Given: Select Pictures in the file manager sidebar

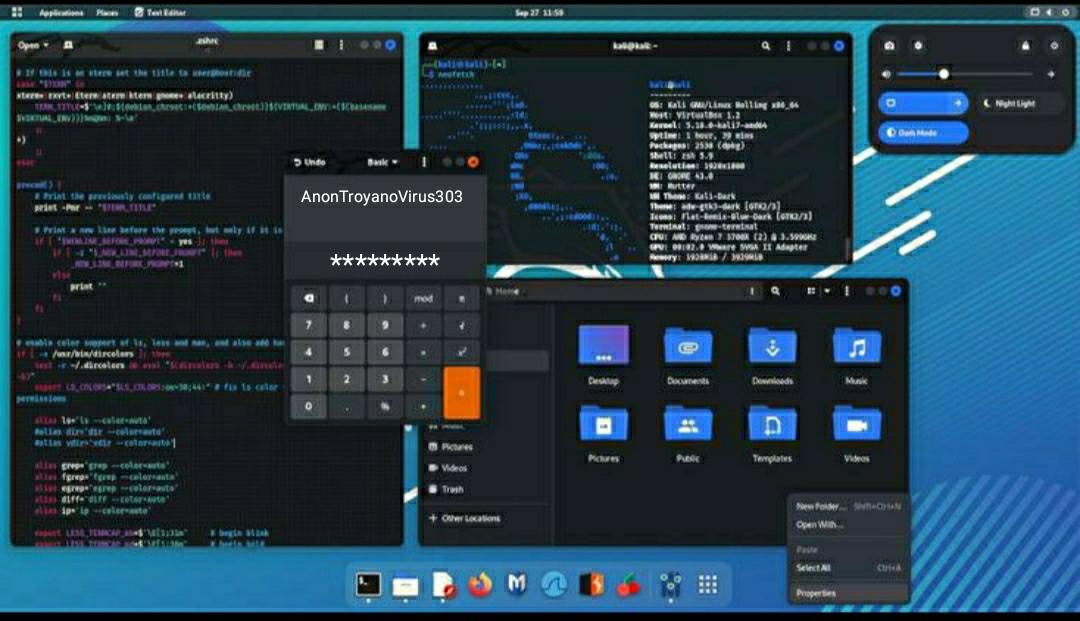Looking at the screenshot, I should (450, 446).
